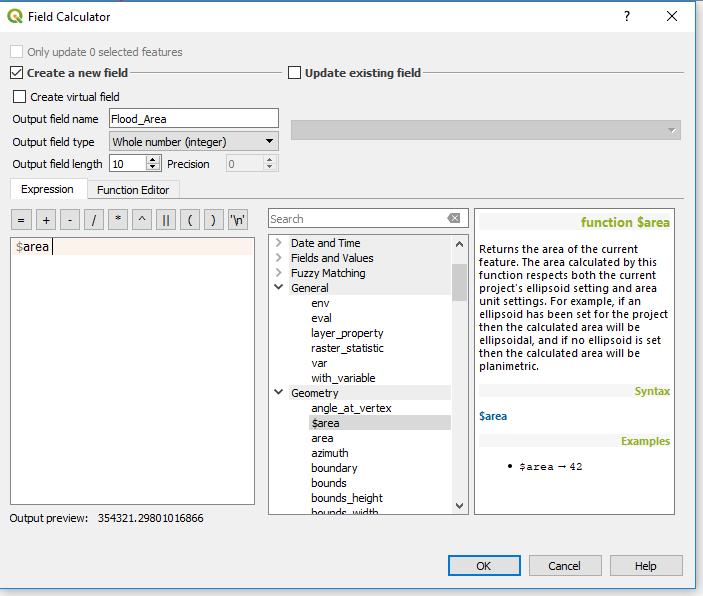
Task: Expand the Date and Time group
Action: 278,243
